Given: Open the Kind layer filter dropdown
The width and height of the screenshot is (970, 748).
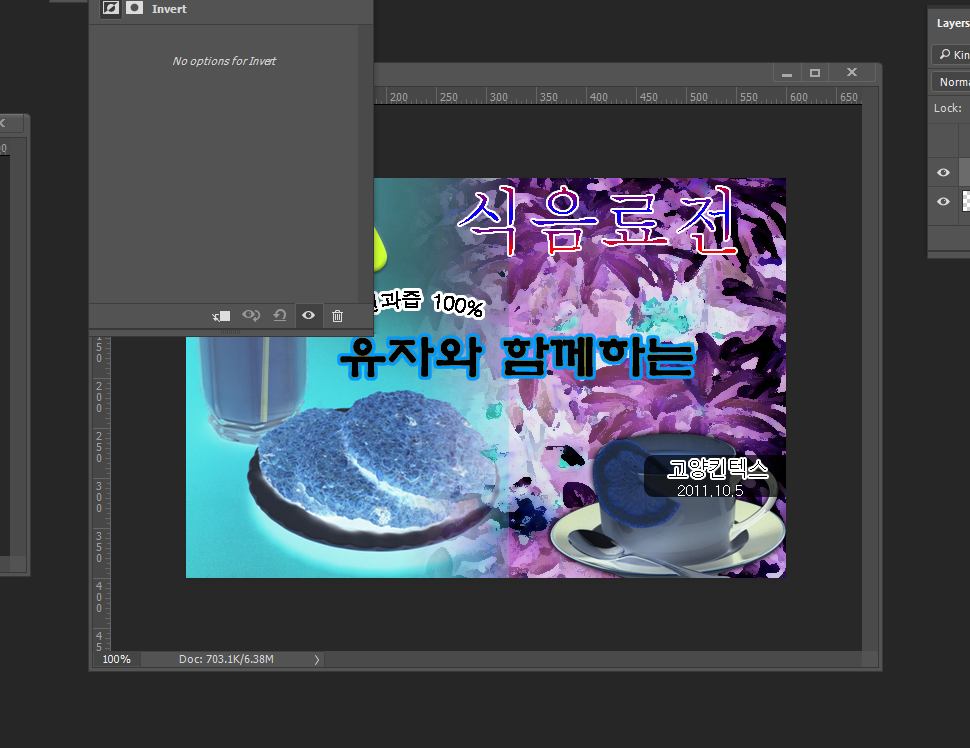Looking at the screenshot, I should pos(958,55).
